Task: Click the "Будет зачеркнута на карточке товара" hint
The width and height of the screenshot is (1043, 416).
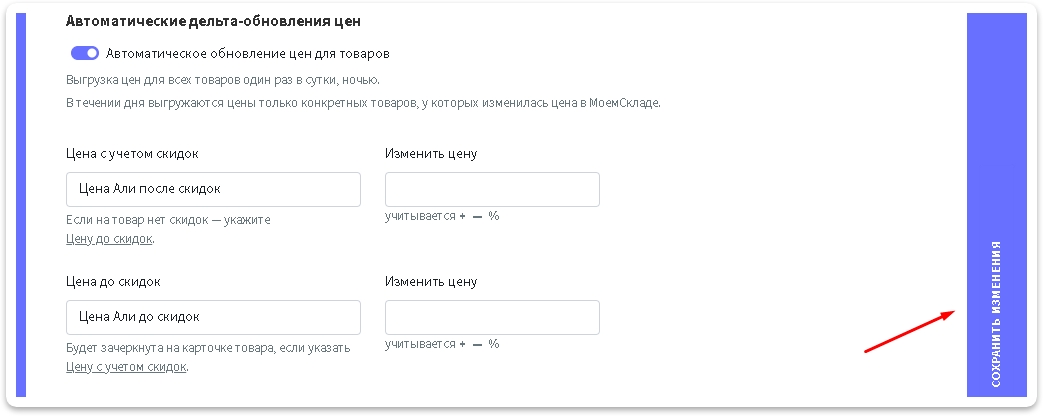Action: coord(208,348)
